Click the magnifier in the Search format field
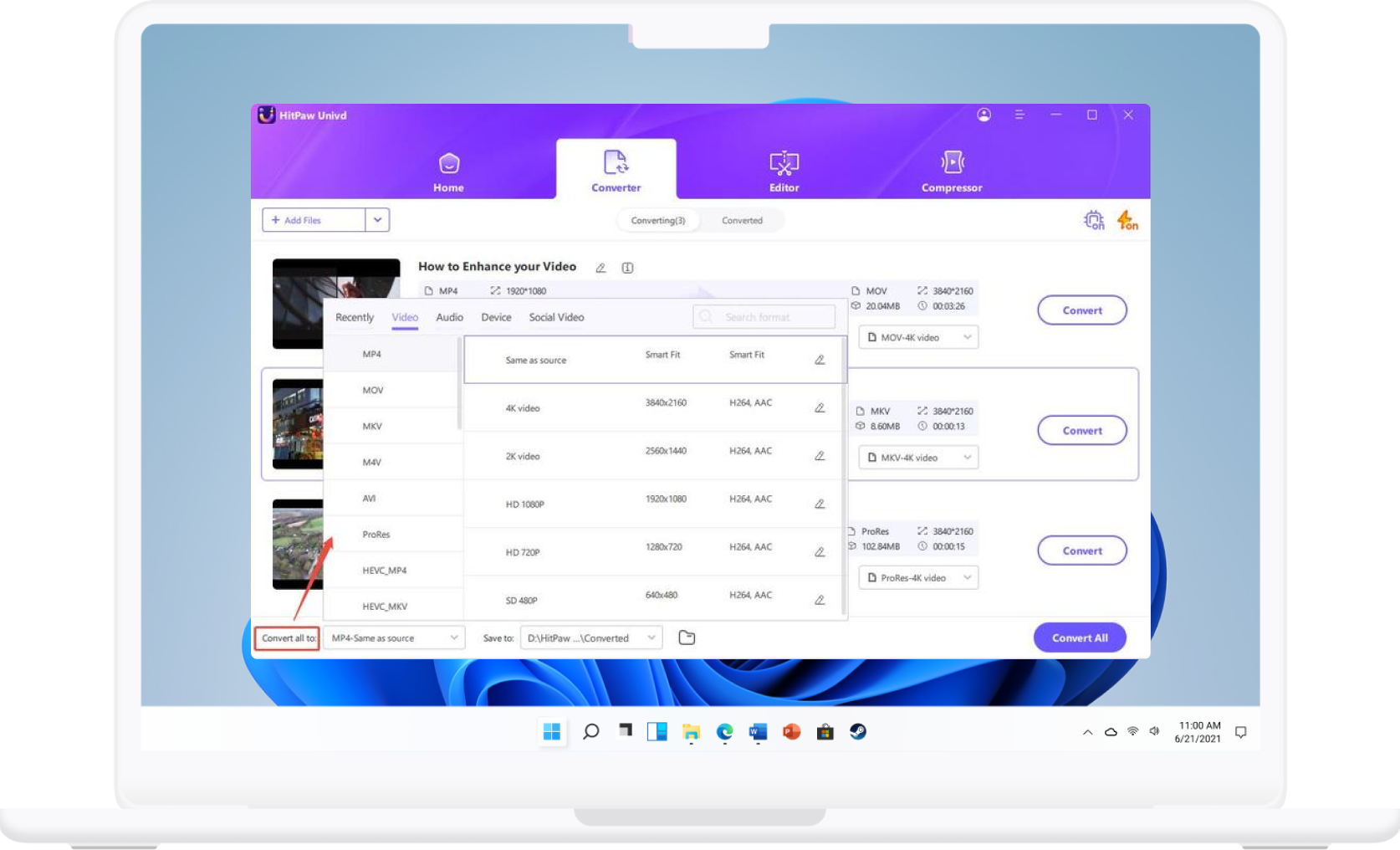1400x850 pixels. [705, 316]
